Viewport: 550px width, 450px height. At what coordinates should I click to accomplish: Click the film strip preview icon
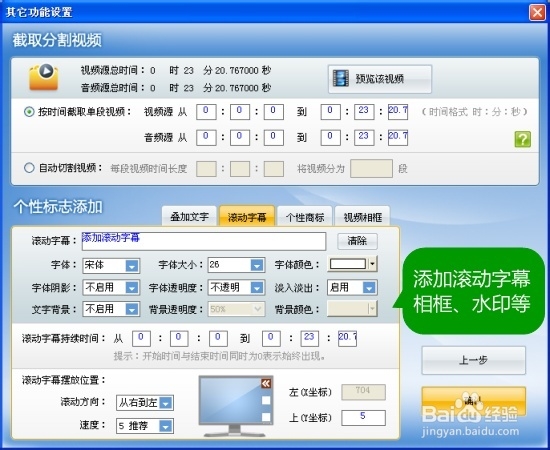pos(341,78)
